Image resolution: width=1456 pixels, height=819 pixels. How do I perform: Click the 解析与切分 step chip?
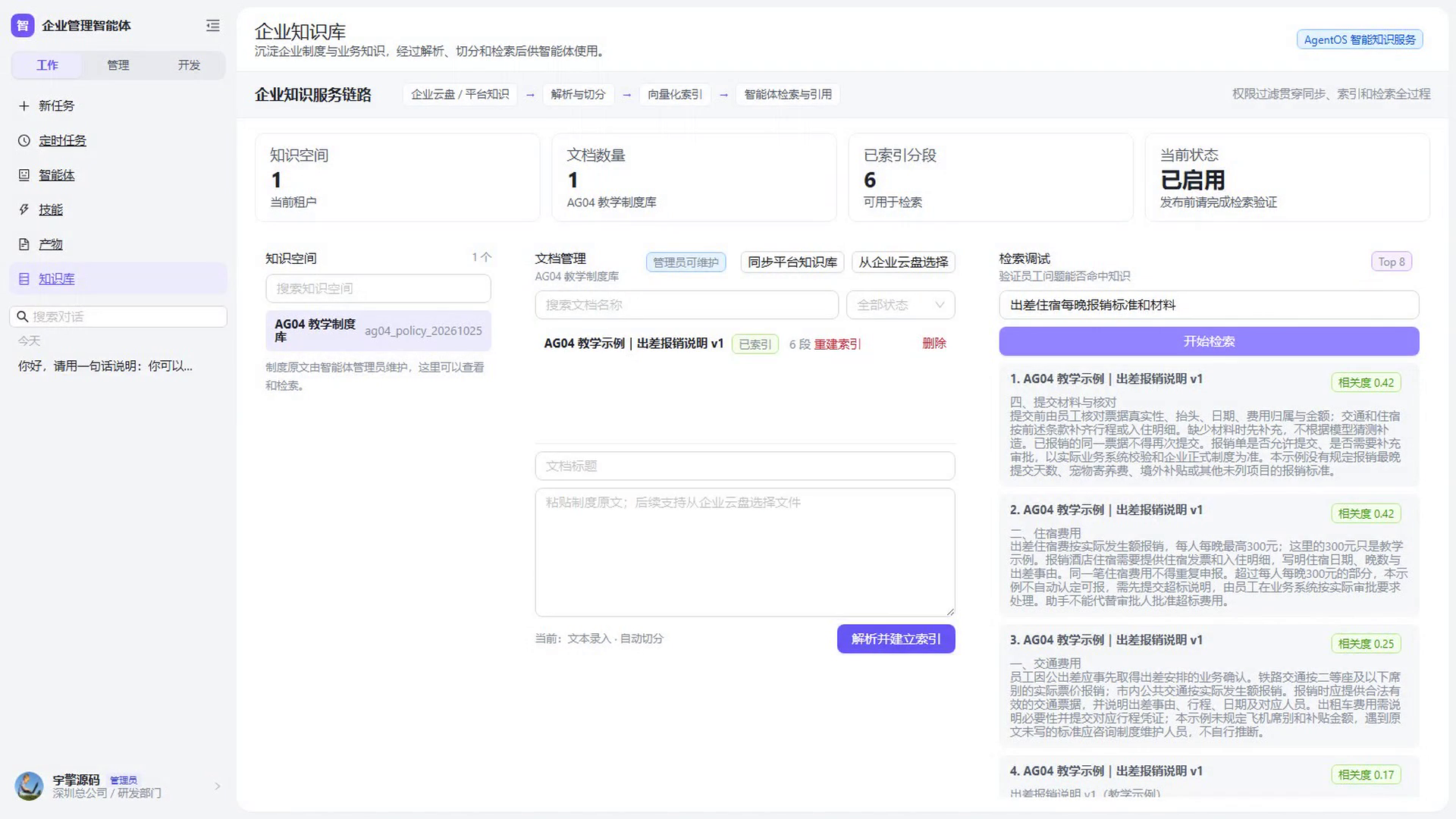[578, 94]
